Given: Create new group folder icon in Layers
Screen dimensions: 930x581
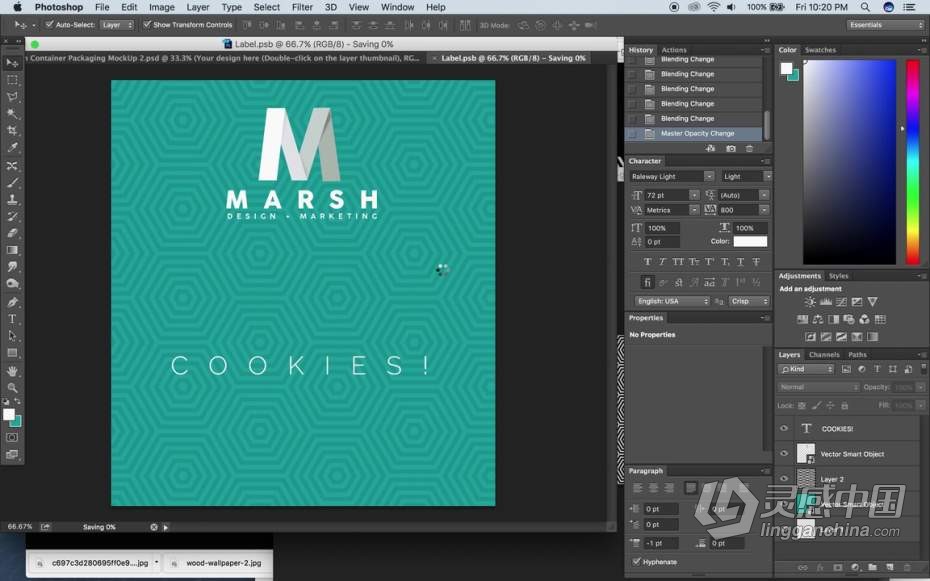Looking at the screenshot, I should pyautogui.click(x=872, y=568).
